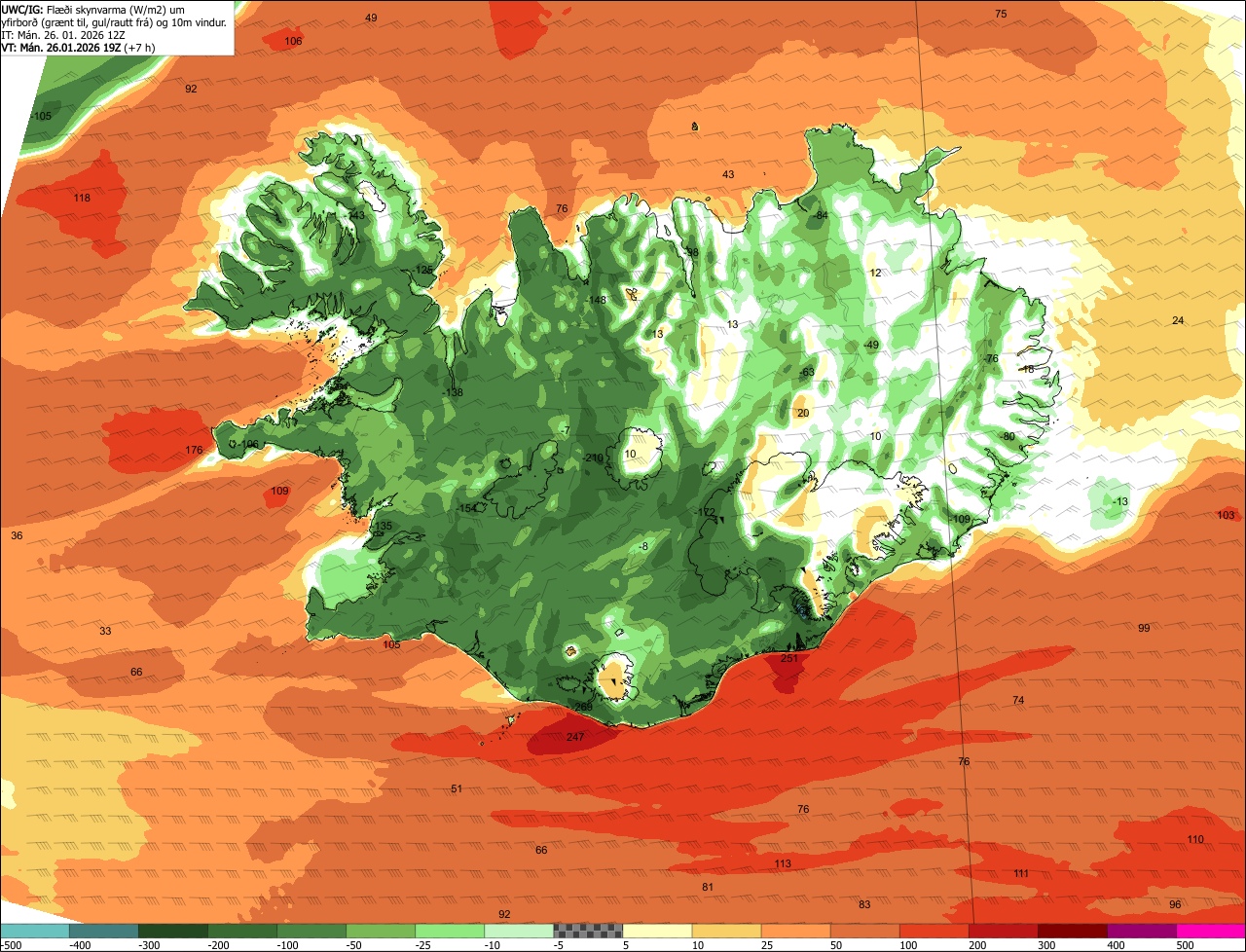Image resolution: width=1246 pixels, height=952 pixels.
Task: Click the dark teal -400 to -300 legend swatch
Action: [103, 931]
